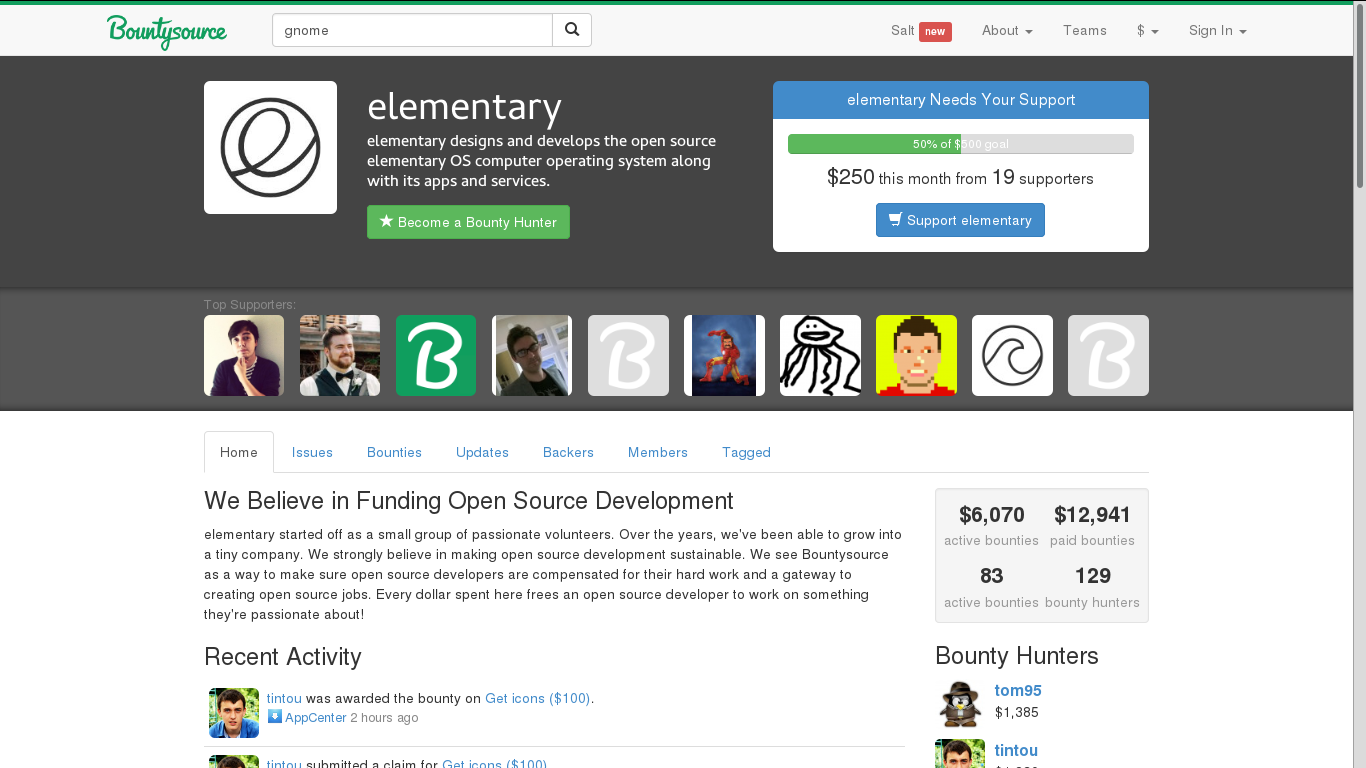Switch to the Tagged tab
The image size is (1366, 768).
[746, 452]
